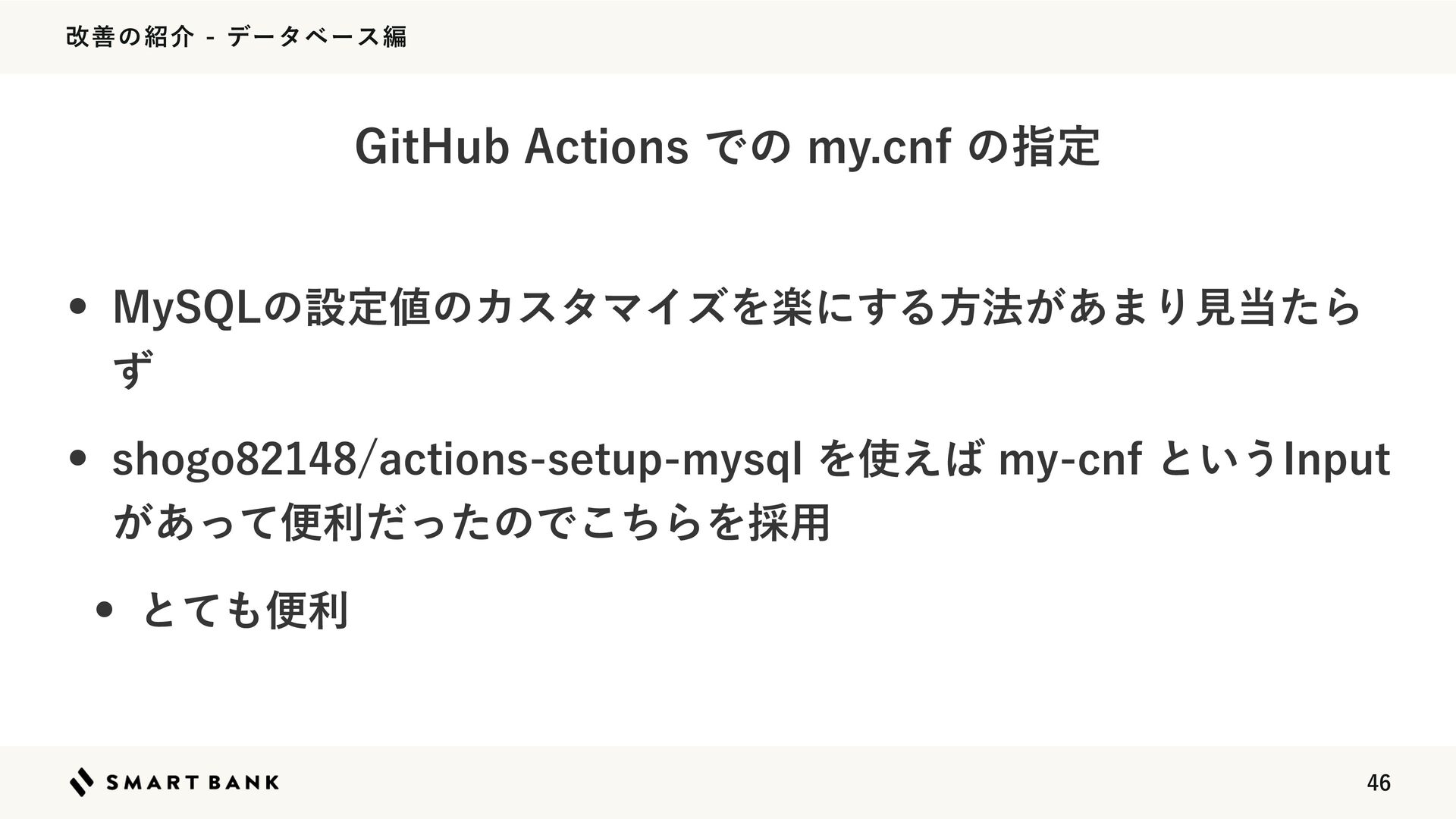Click the word Input in second bullet

click(1335, 460)
